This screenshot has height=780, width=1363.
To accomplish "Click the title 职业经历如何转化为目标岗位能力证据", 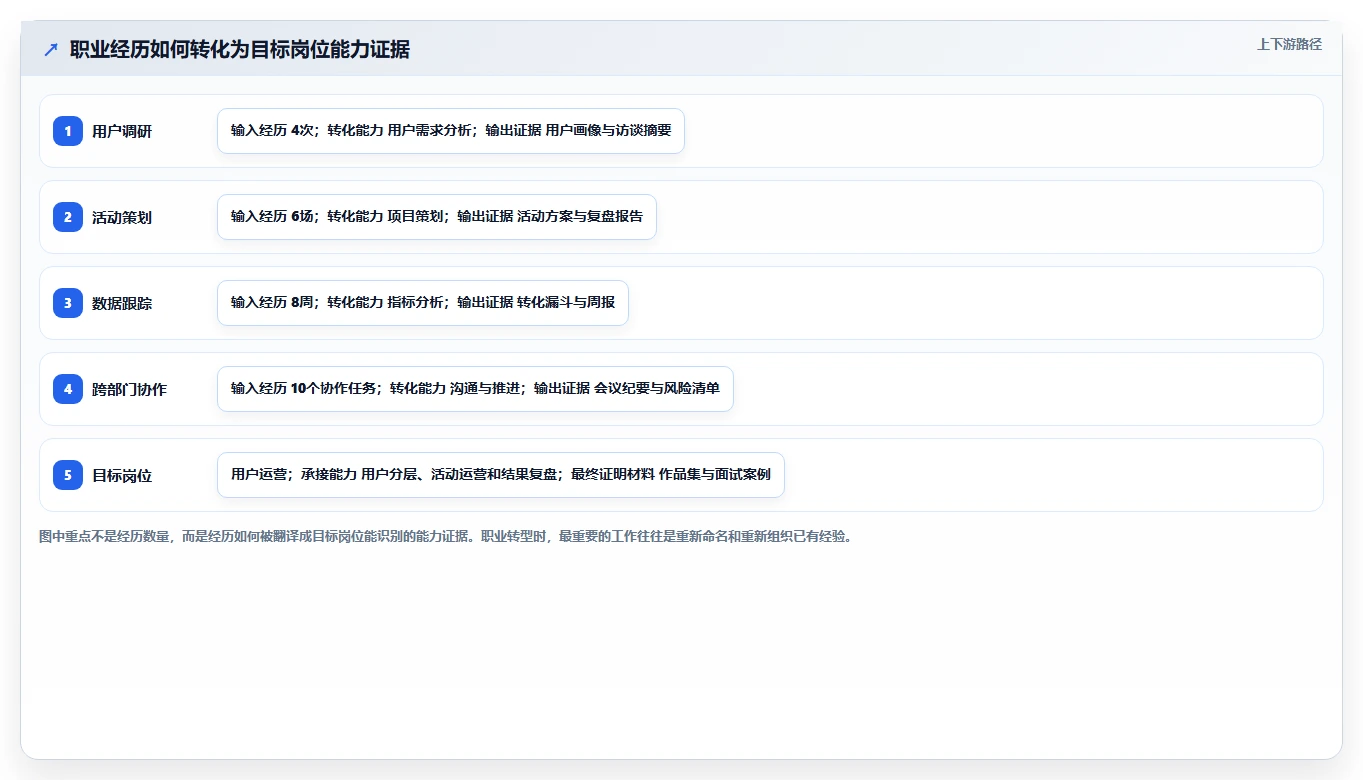I will (240, 50).
